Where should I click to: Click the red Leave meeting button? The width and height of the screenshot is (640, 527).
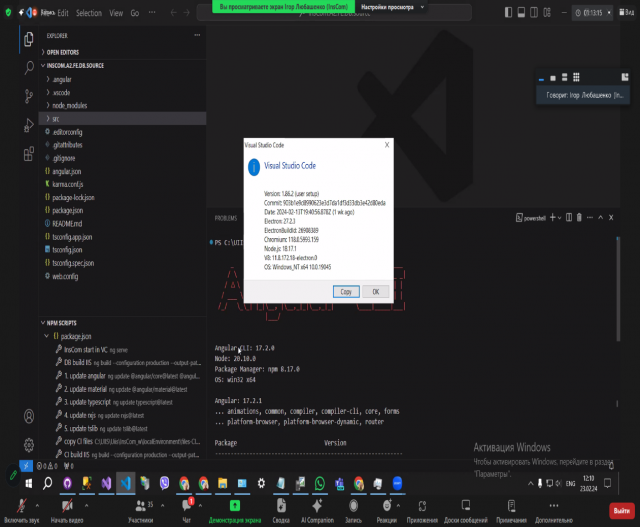point(622,511)
